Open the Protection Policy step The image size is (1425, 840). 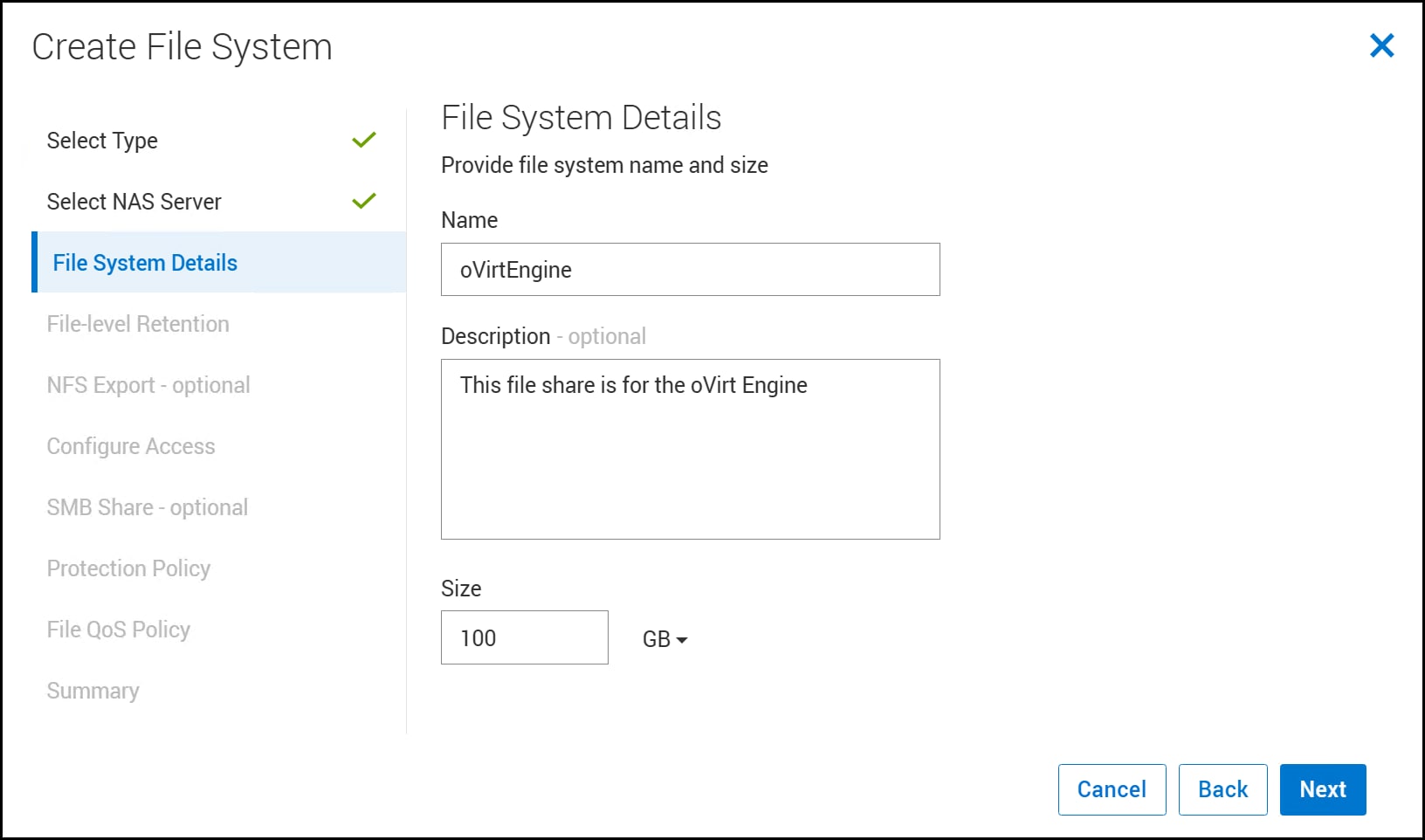[128, 568]
